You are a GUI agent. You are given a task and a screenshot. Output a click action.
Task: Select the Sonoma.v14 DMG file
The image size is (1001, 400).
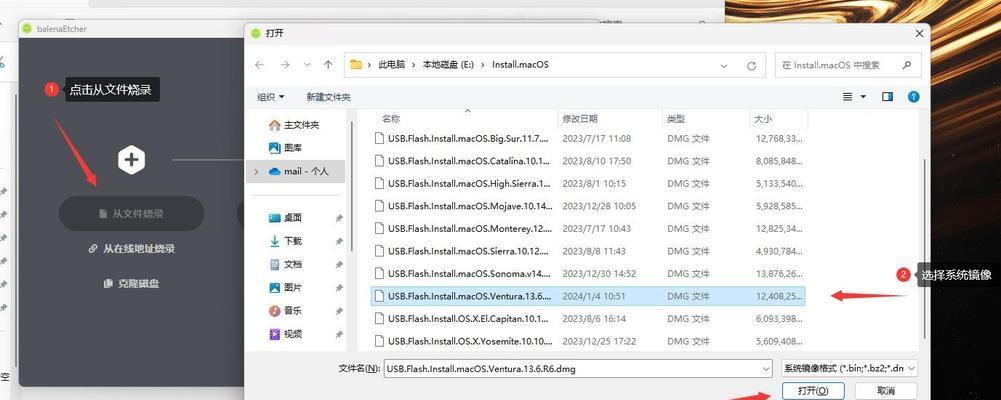click(588, 274)
